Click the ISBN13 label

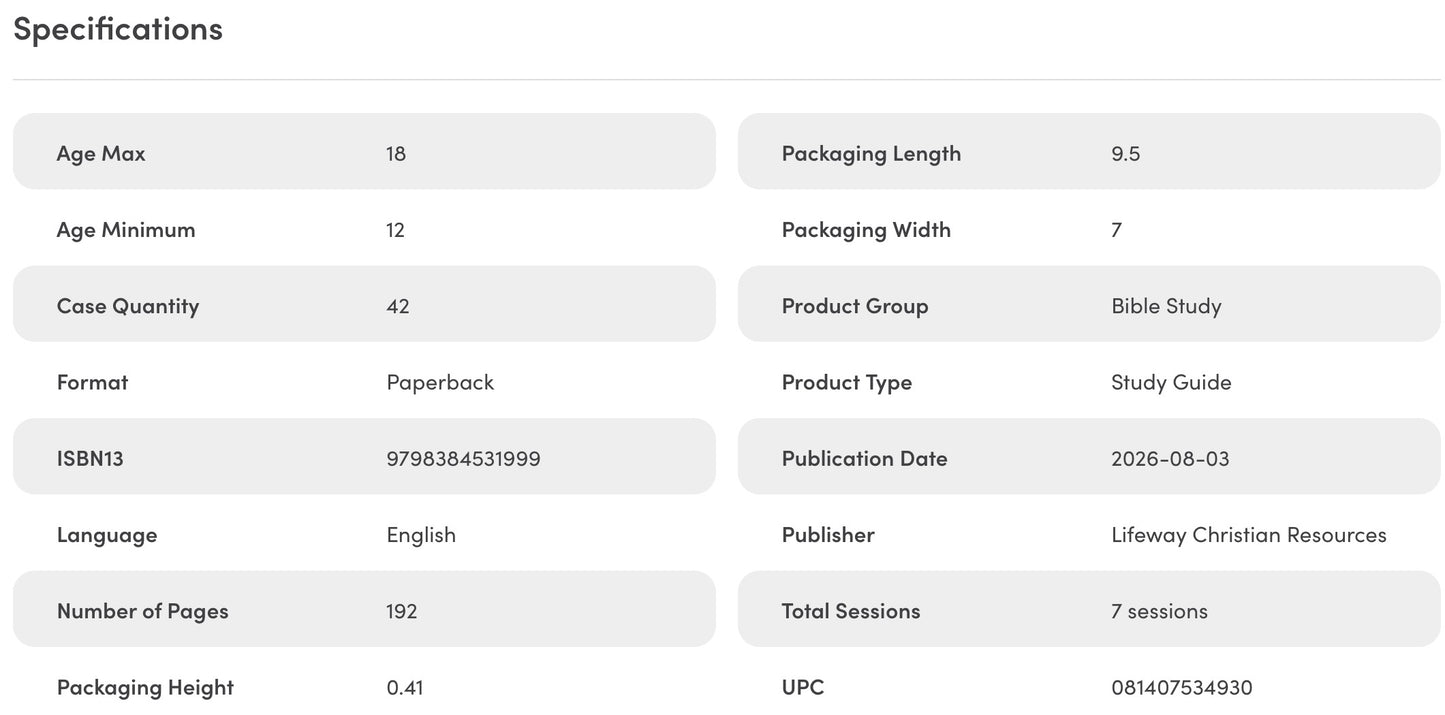tap(90, 459)
